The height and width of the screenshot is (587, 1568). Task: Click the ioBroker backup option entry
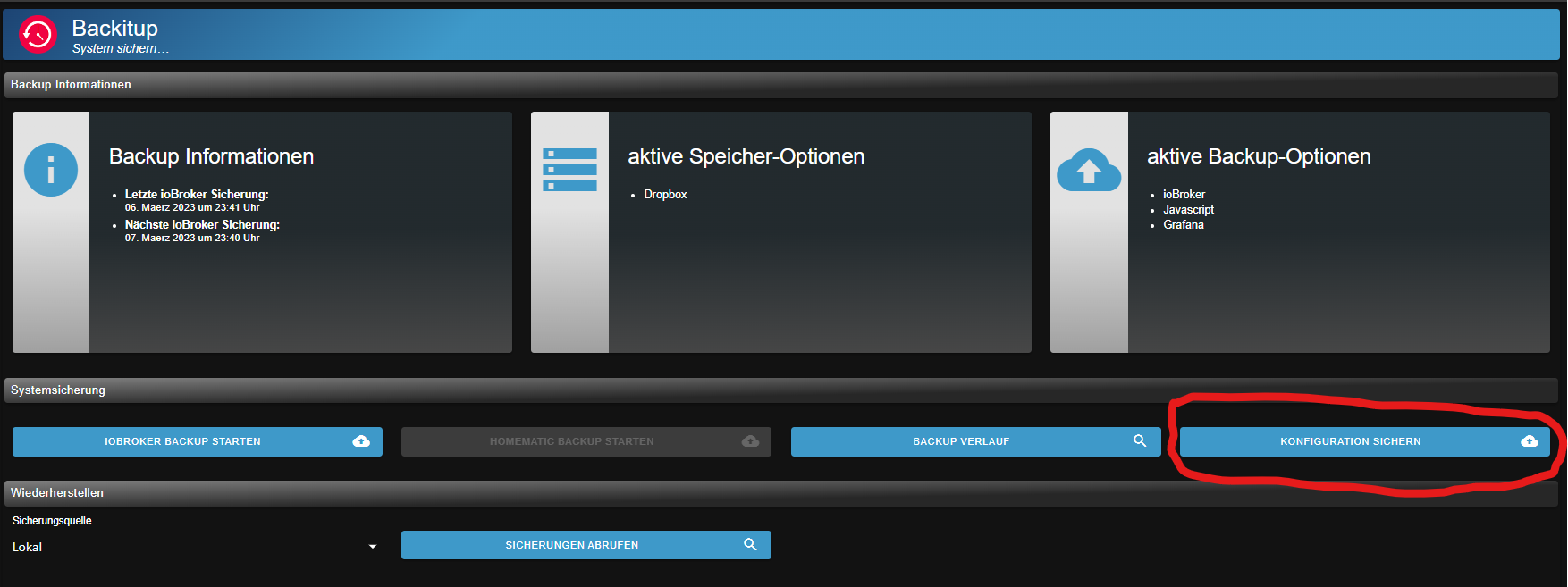(1184, 194)
